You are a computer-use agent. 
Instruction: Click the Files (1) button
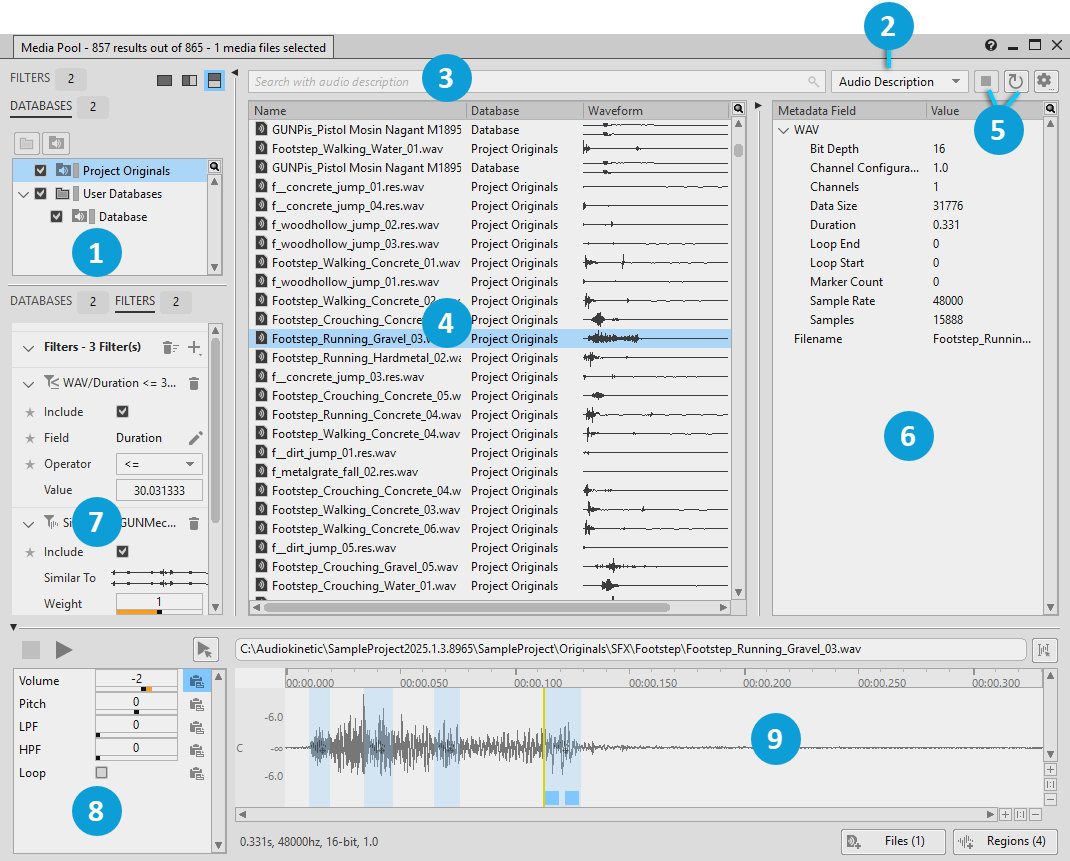(892, 841)
